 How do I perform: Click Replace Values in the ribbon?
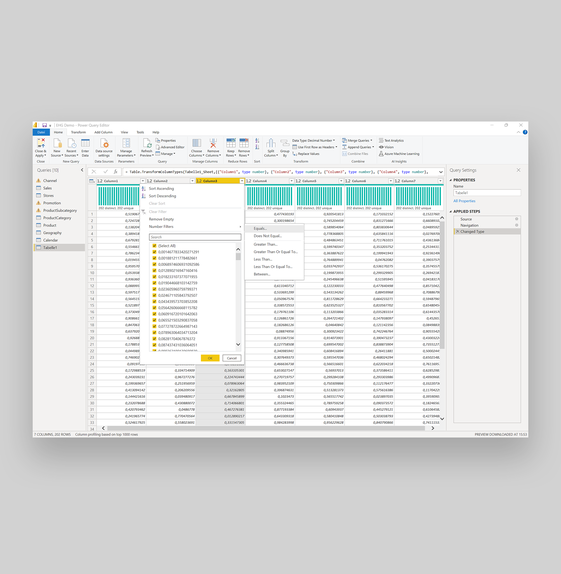tap(306, 154)
